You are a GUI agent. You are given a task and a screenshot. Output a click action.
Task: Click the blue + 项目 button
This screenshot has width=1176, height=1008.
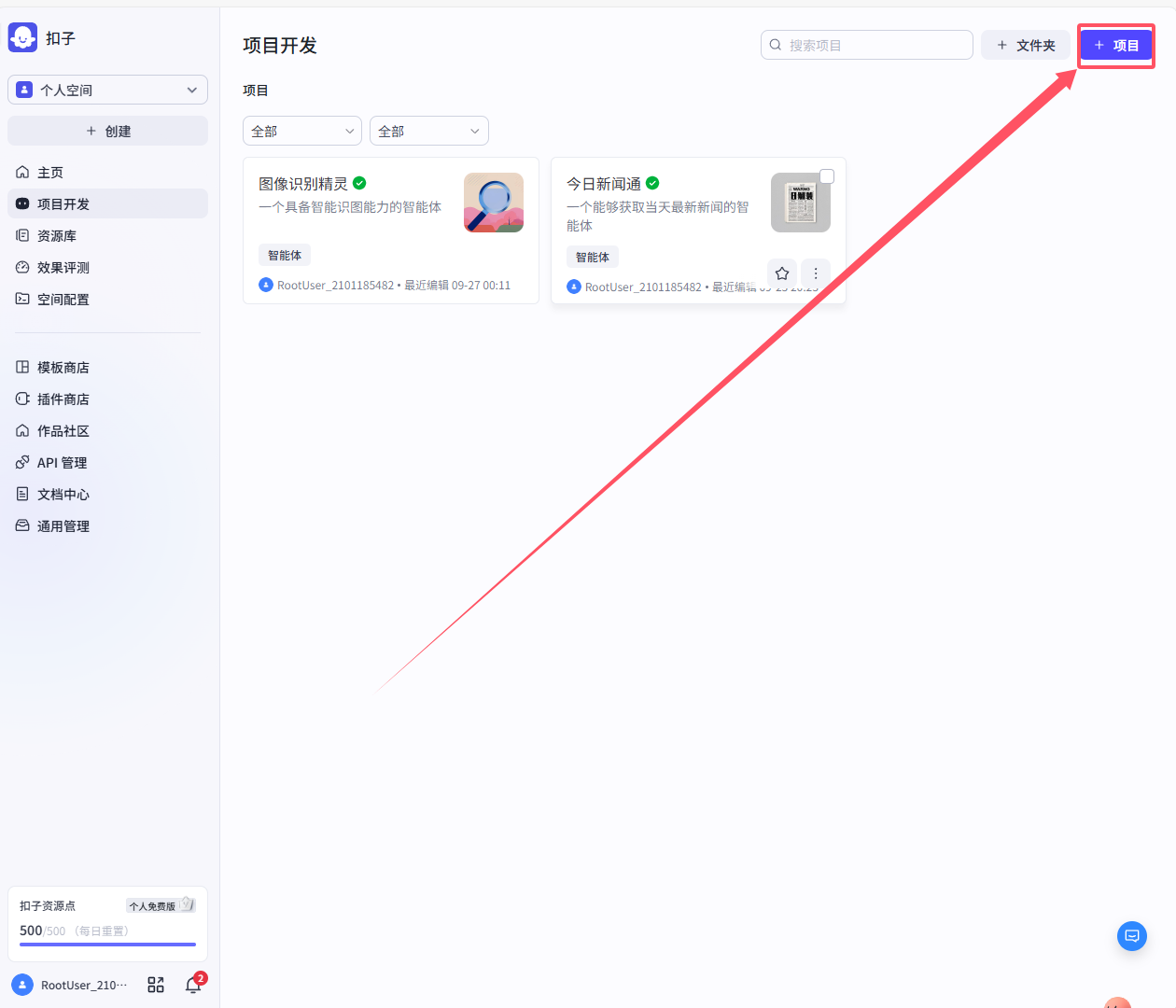coord(1116,45)
